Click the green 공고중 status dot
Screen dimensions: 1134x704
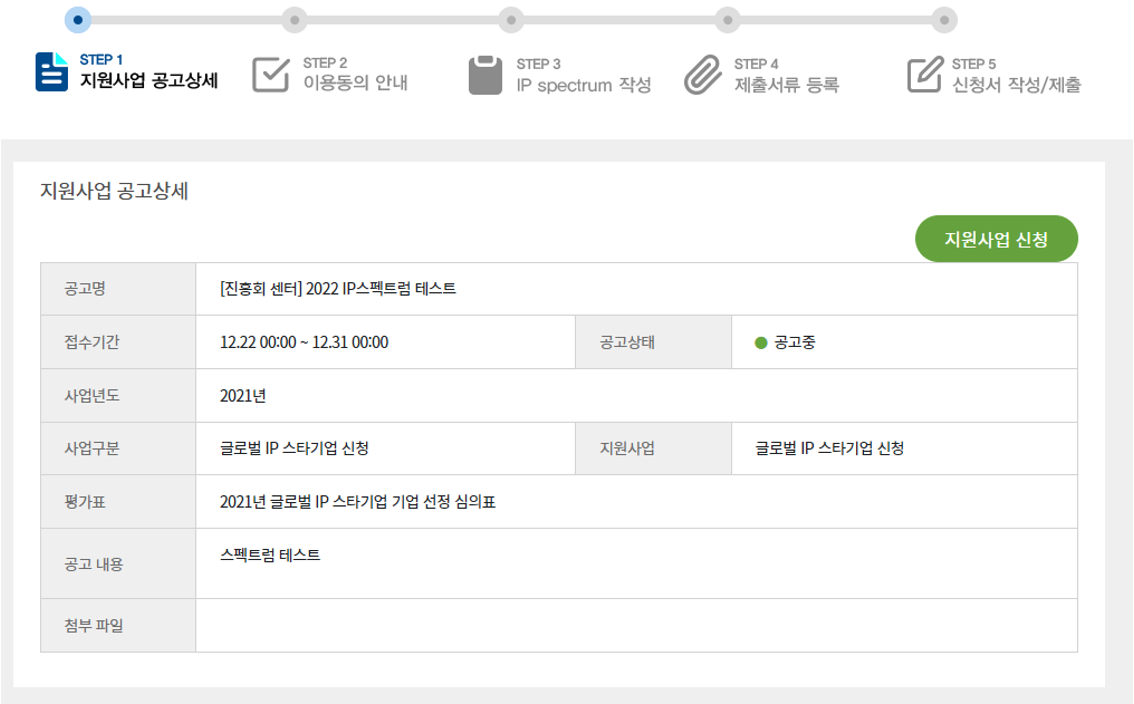(761, 343)
